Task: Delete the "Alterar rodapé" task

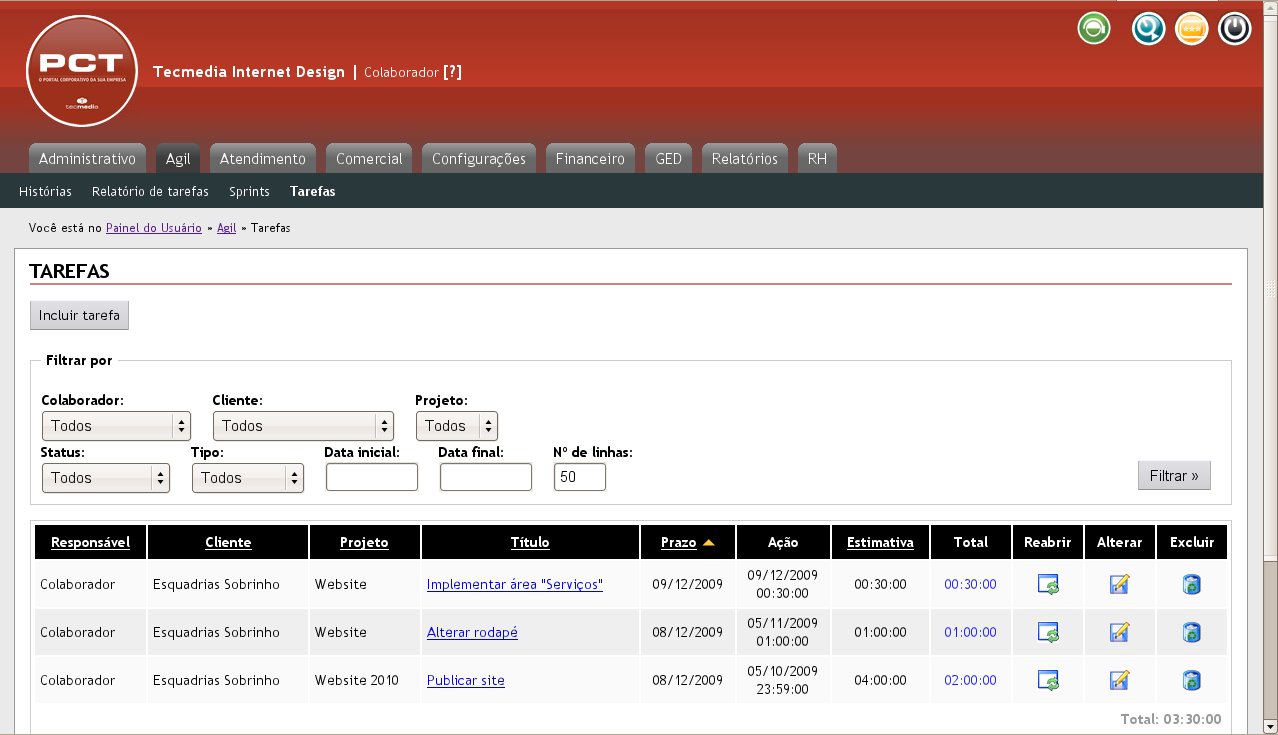Action: tap(1191, 632)
